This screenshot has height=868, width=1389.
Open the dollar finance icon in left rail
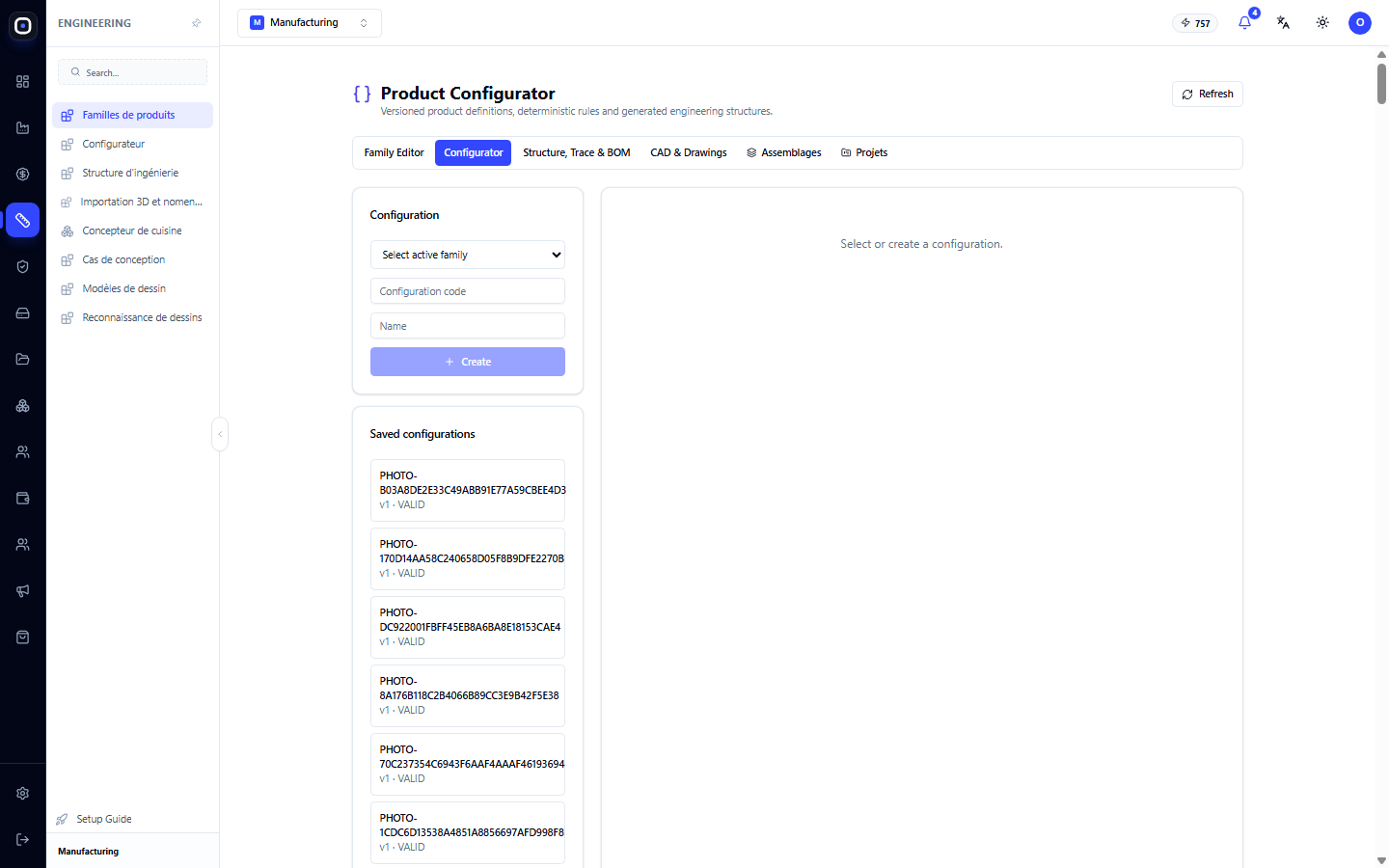tap(23, 175)
